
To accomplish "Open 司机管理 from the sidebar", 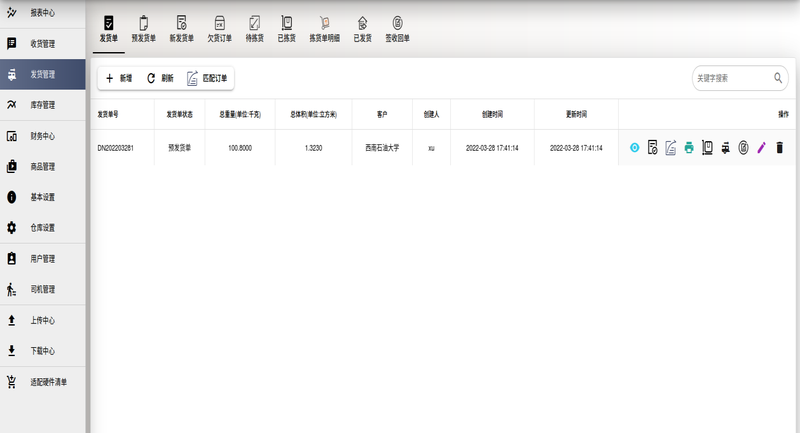I will [x=42, y=290].
